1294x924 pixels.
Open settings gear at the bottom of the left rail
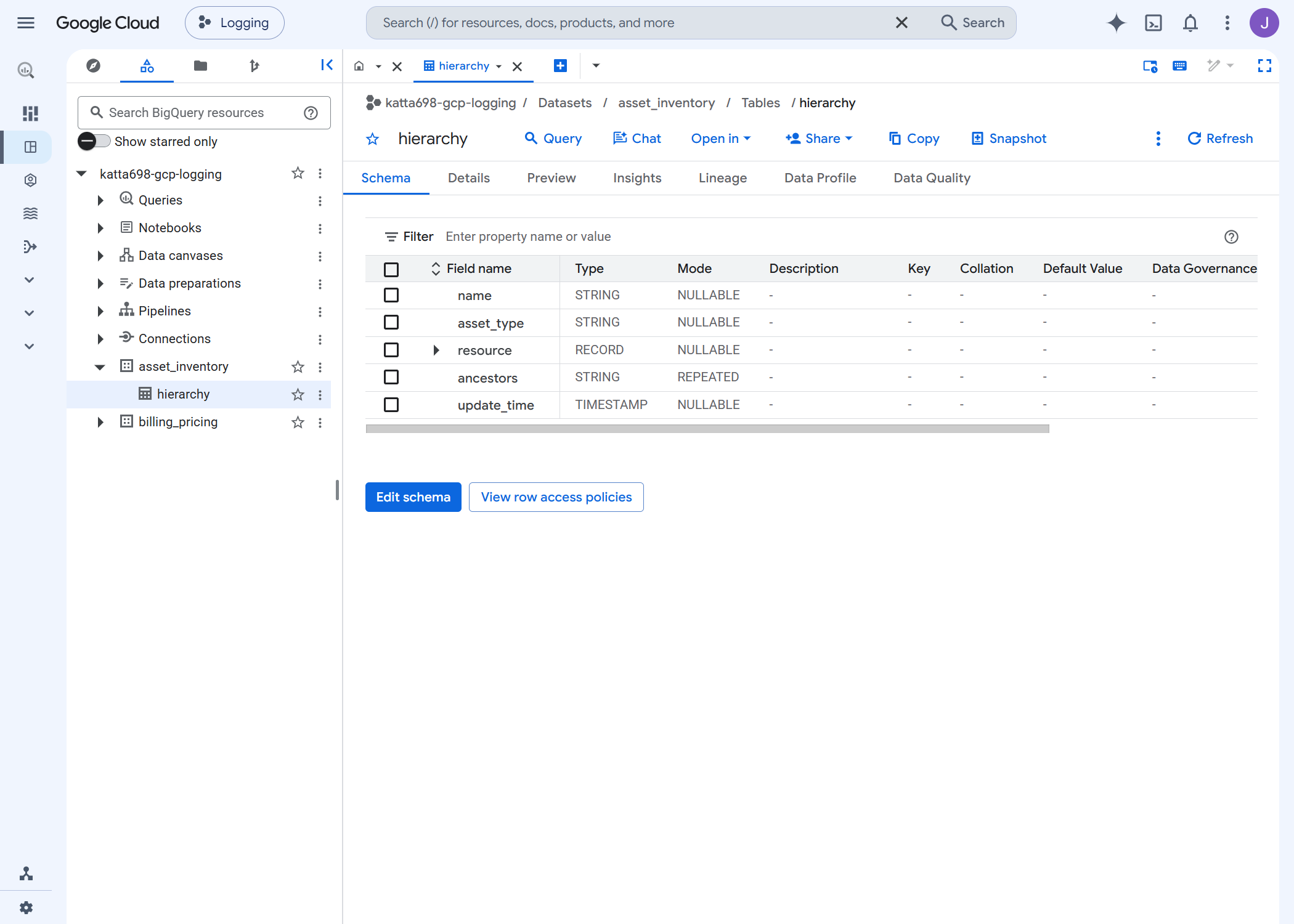point(26,907)
